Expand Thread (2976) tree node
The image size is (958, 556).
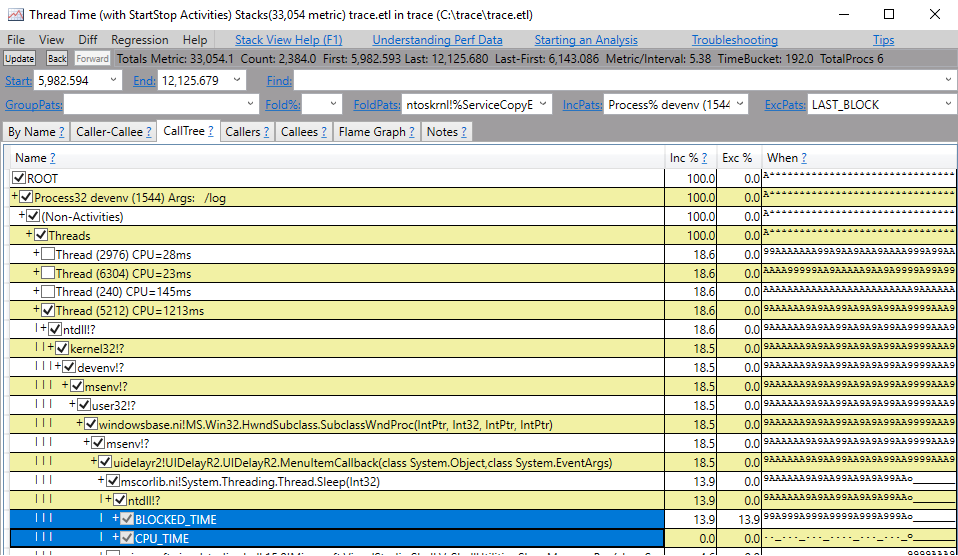tap(36, 254)
